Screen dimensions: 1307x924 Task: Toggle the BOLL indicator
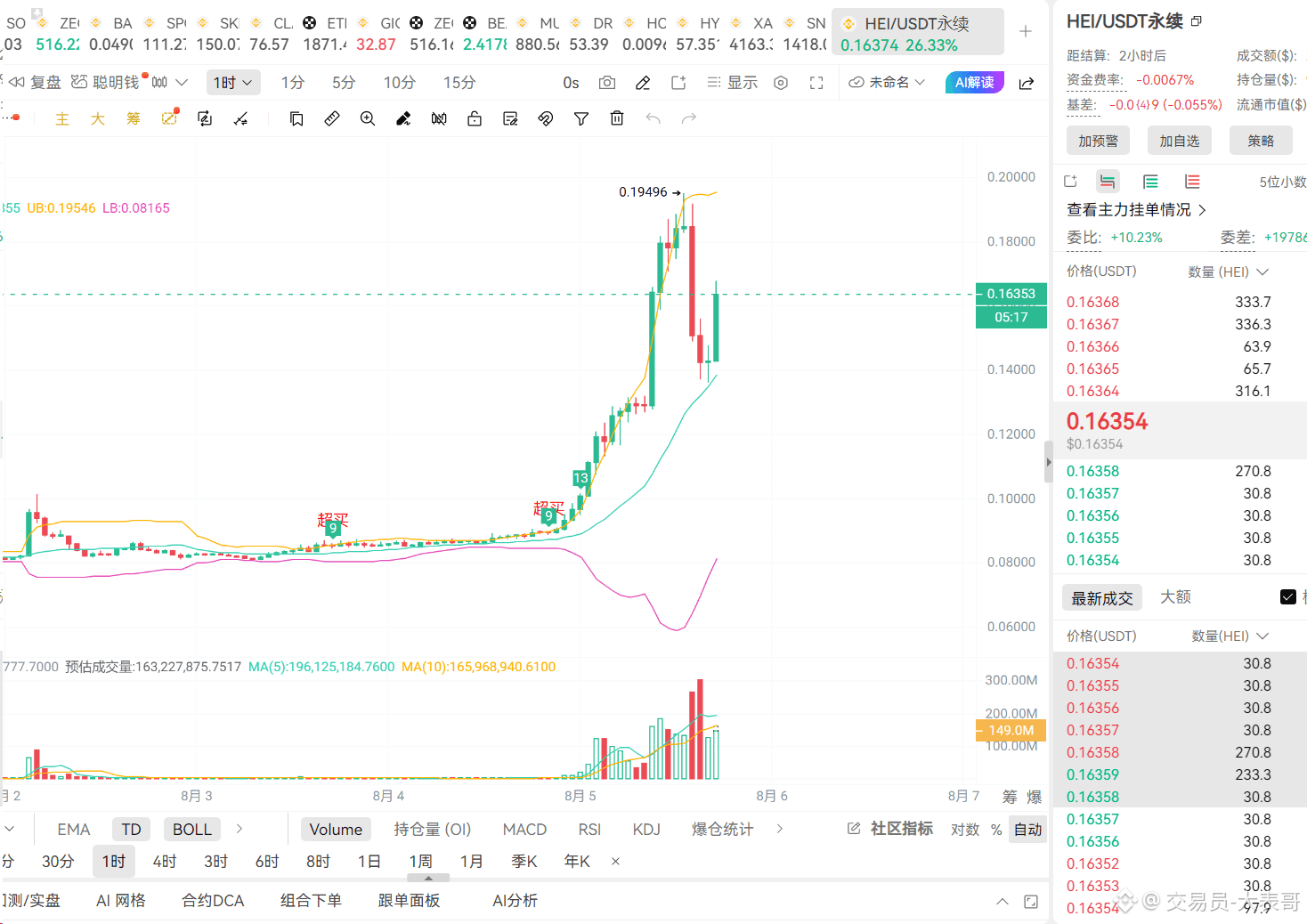[x=192, y=830]
